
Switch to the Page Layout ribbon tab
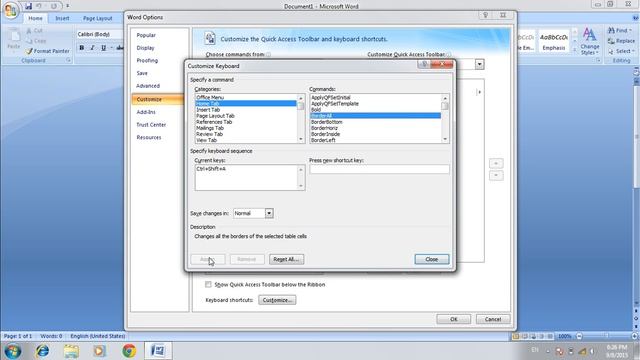[x=98, y=18]
